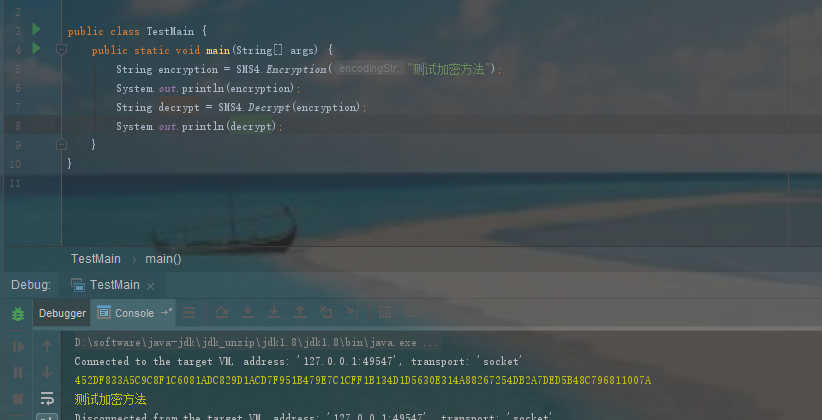Show execution point lines icon
The width and height of the screenshot is (822, 420).
pos(189,313)
